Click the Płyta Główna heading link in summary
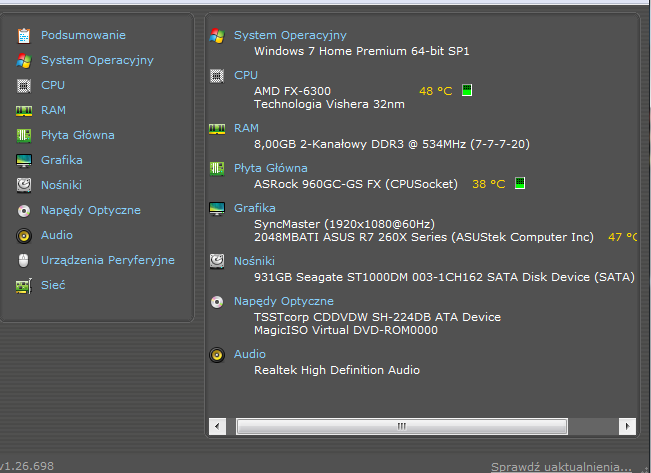 271,169
